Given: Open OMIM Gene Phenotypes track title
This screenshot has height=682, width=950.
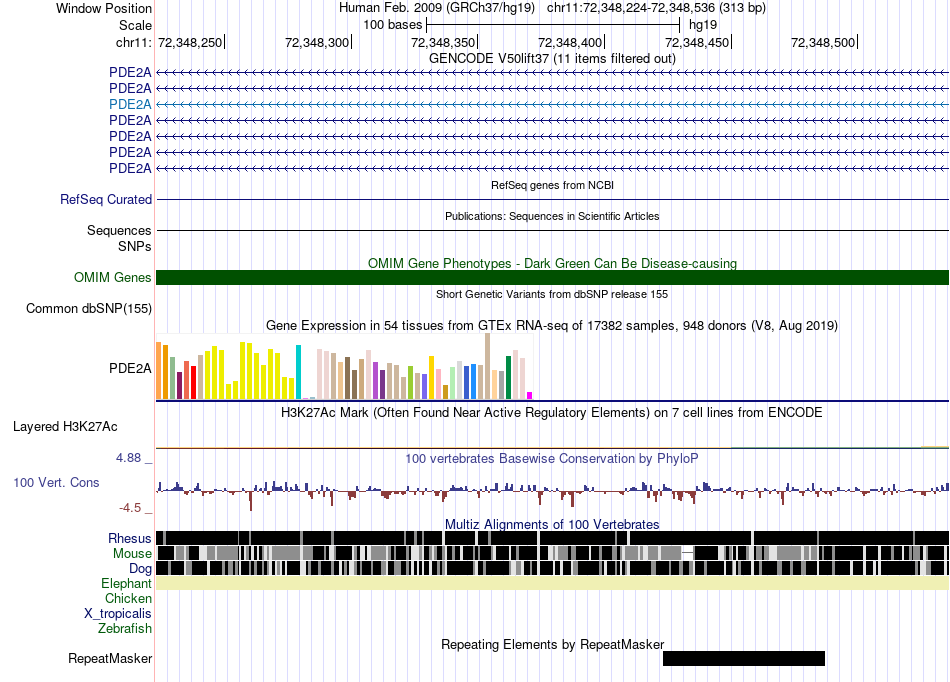Looking at the screenshot, I should (552, 263).
